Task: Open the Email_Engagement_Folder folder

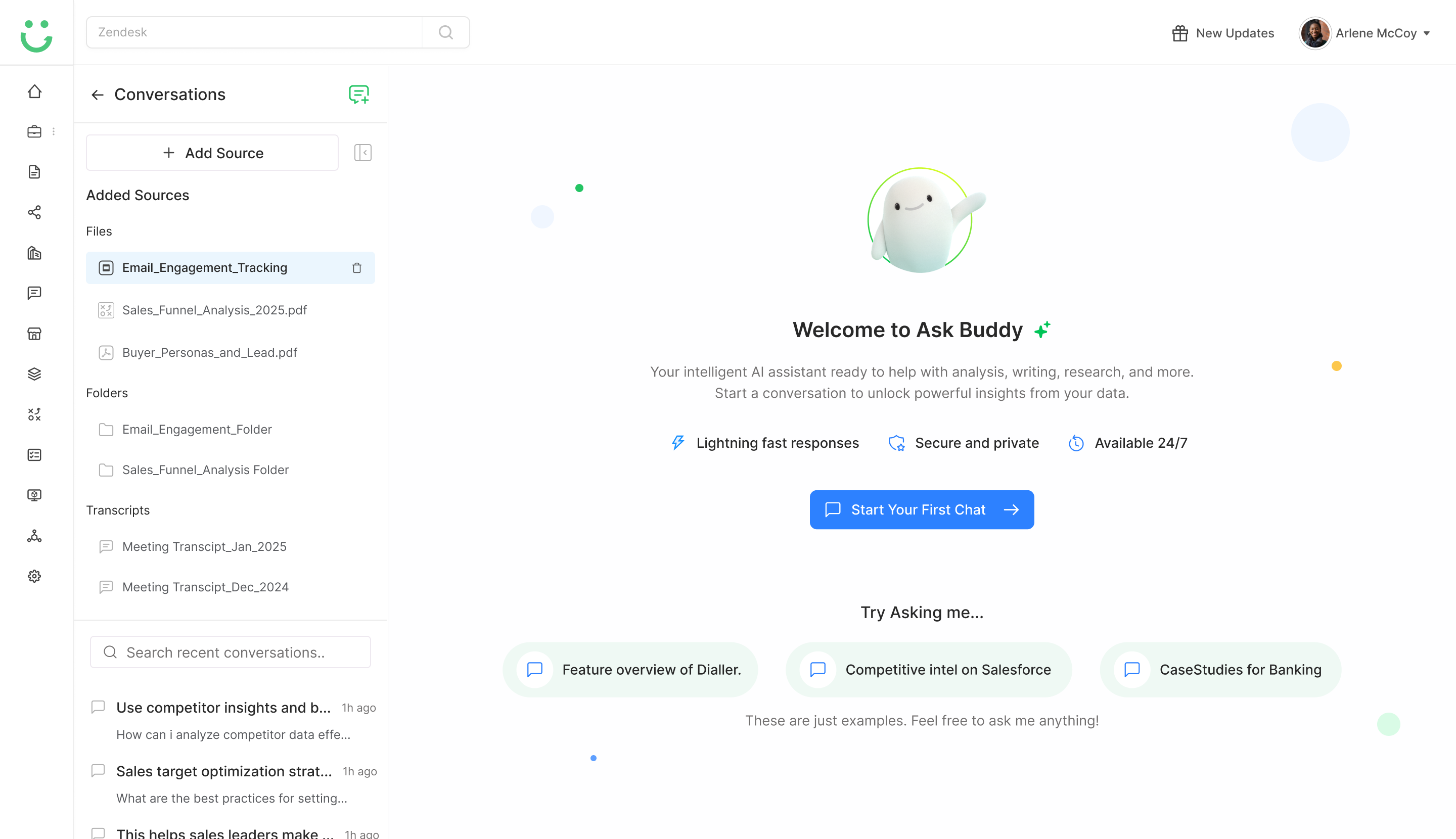Action: pos(231,429)
